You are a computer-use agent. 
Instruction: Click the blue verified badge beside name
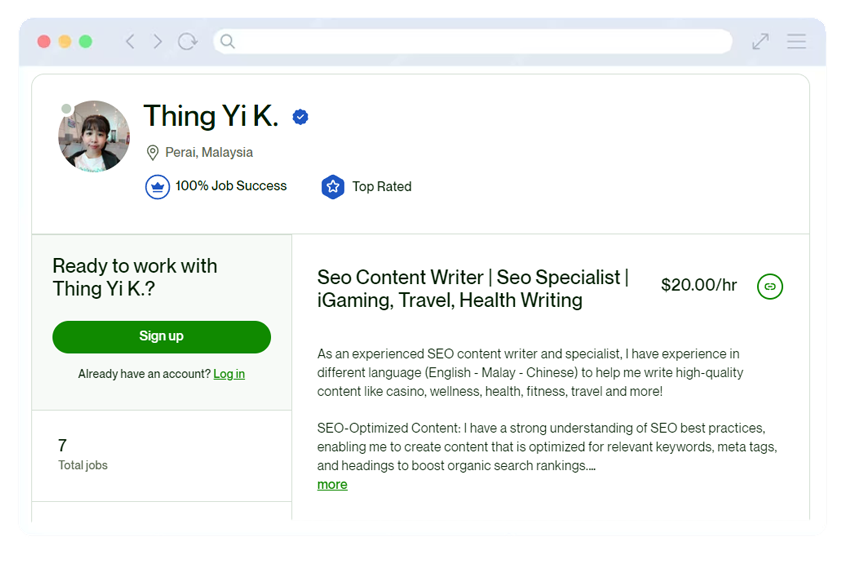(300, 117)
